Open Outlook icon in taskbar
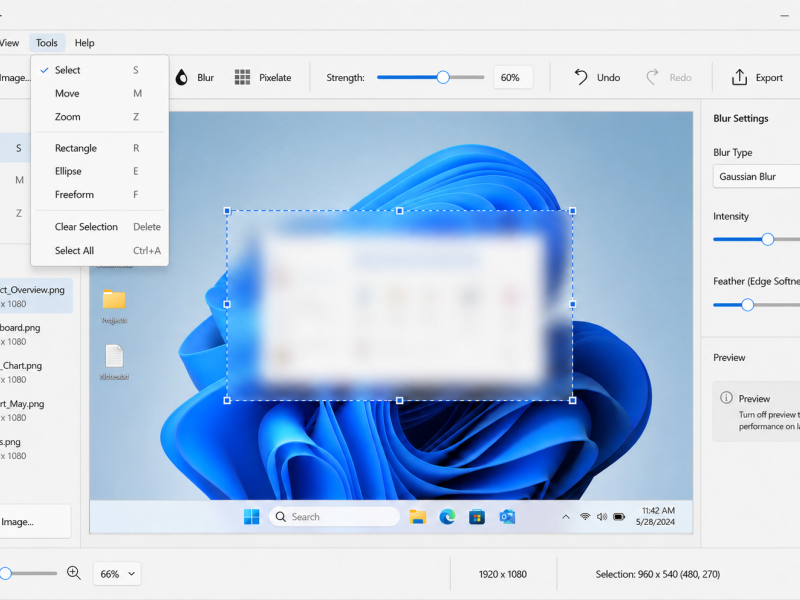800x600 pixels. [x=507, y=517]
